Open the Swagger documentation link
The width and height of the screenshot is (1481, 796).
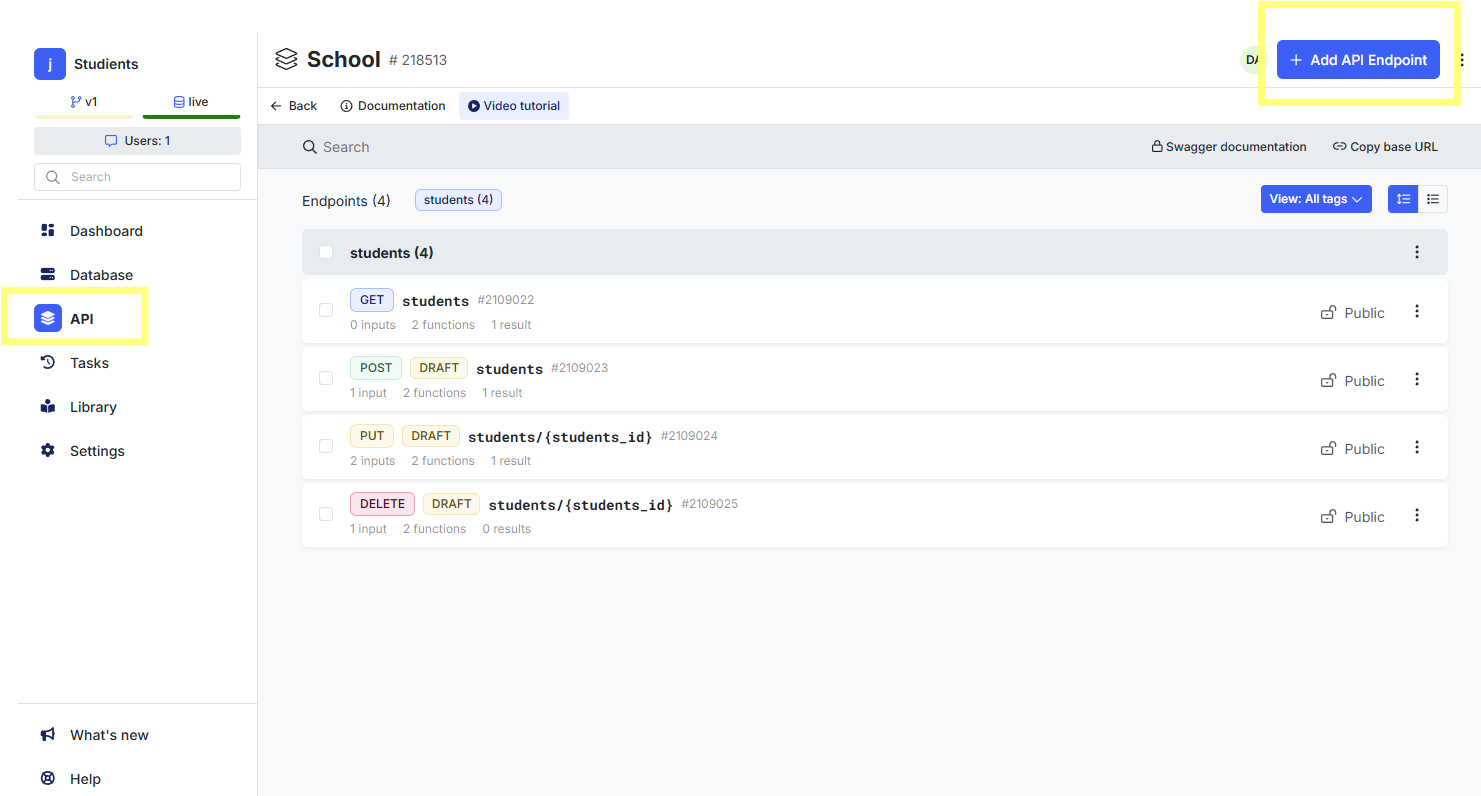coord(1229,147)
